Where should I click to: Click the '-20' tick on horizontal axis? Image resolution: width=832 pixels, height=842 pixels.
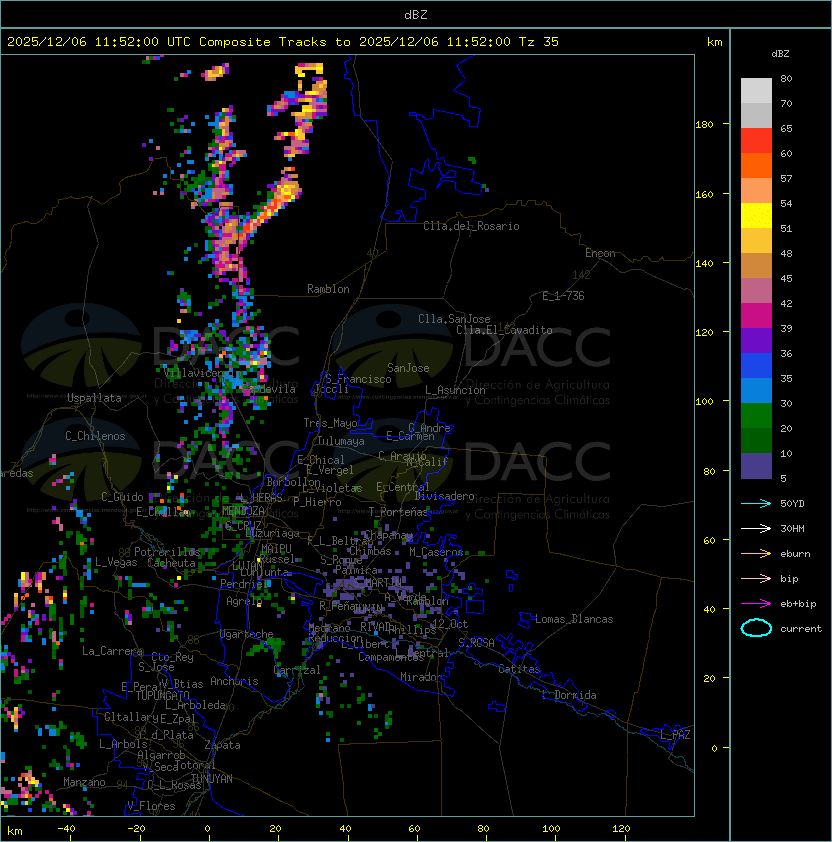tap(136, 829)
